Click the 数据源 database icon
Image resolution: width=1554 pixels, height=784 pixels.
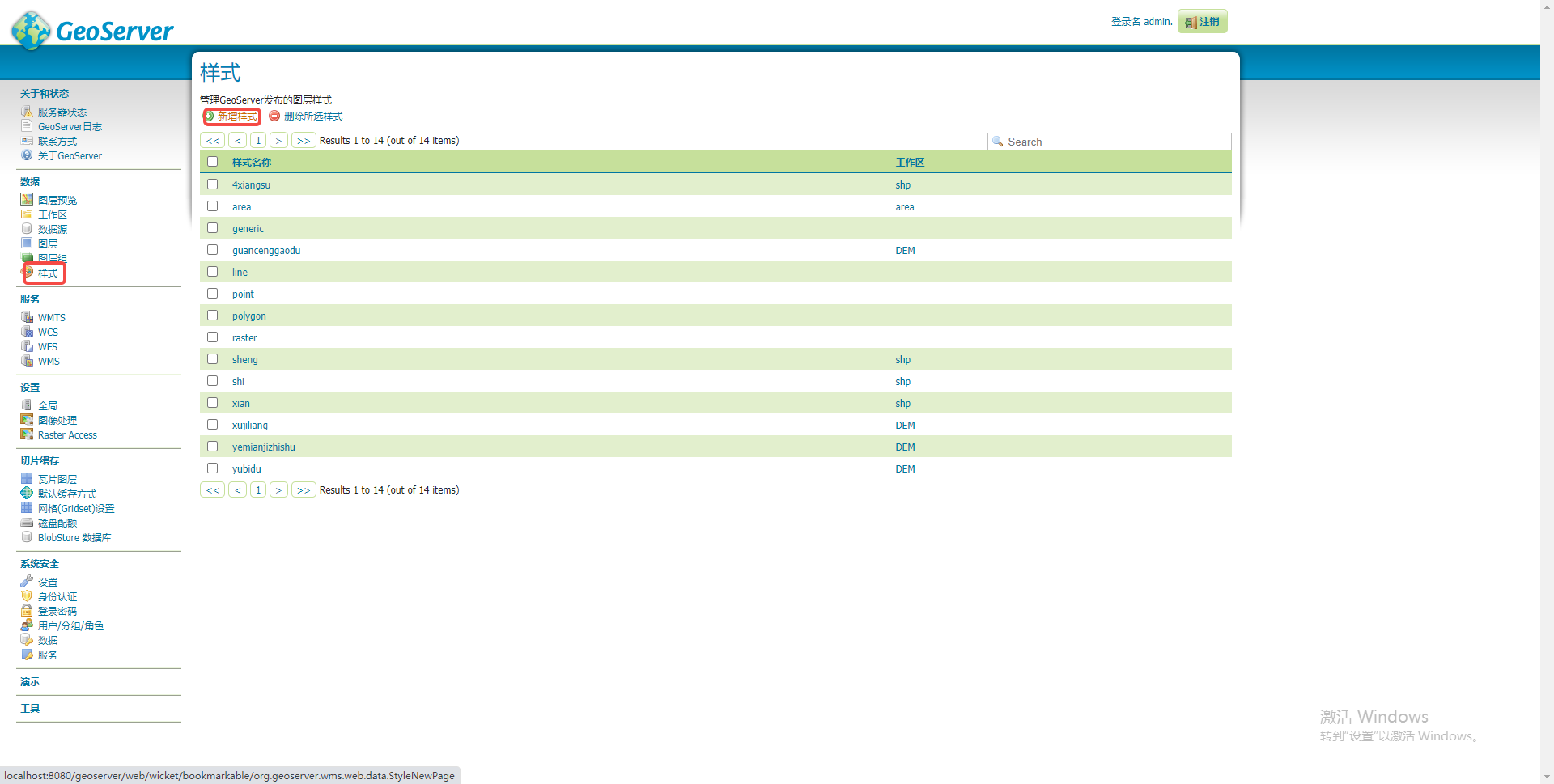click(x=27, y=229)
